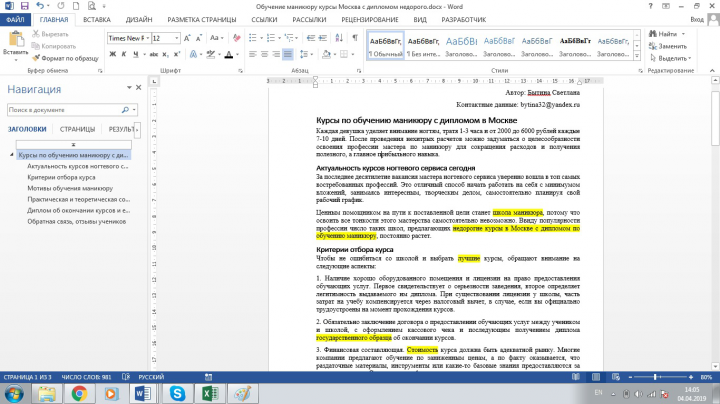Center the paragraph text
The height and width of the screenshot is (404, 720).
point(264,54)
